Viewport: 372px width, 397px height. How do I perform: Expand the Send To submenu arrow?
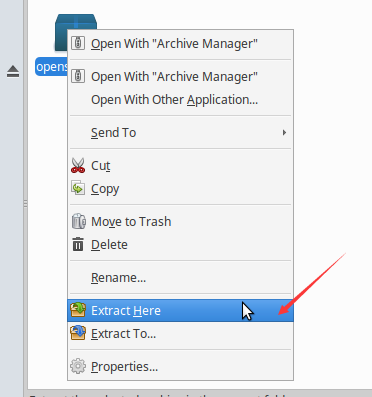(x=284, y=133)
